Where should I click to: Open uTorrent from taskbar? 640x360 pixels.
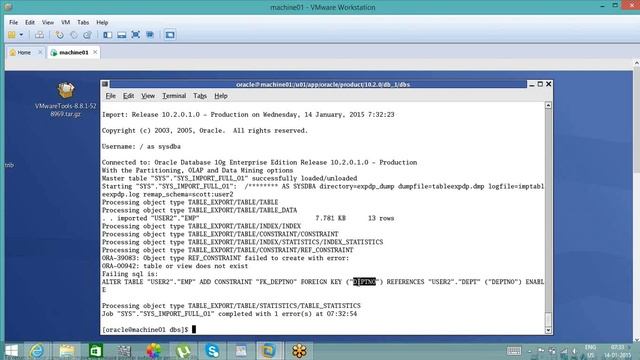[x=183, y=351]
